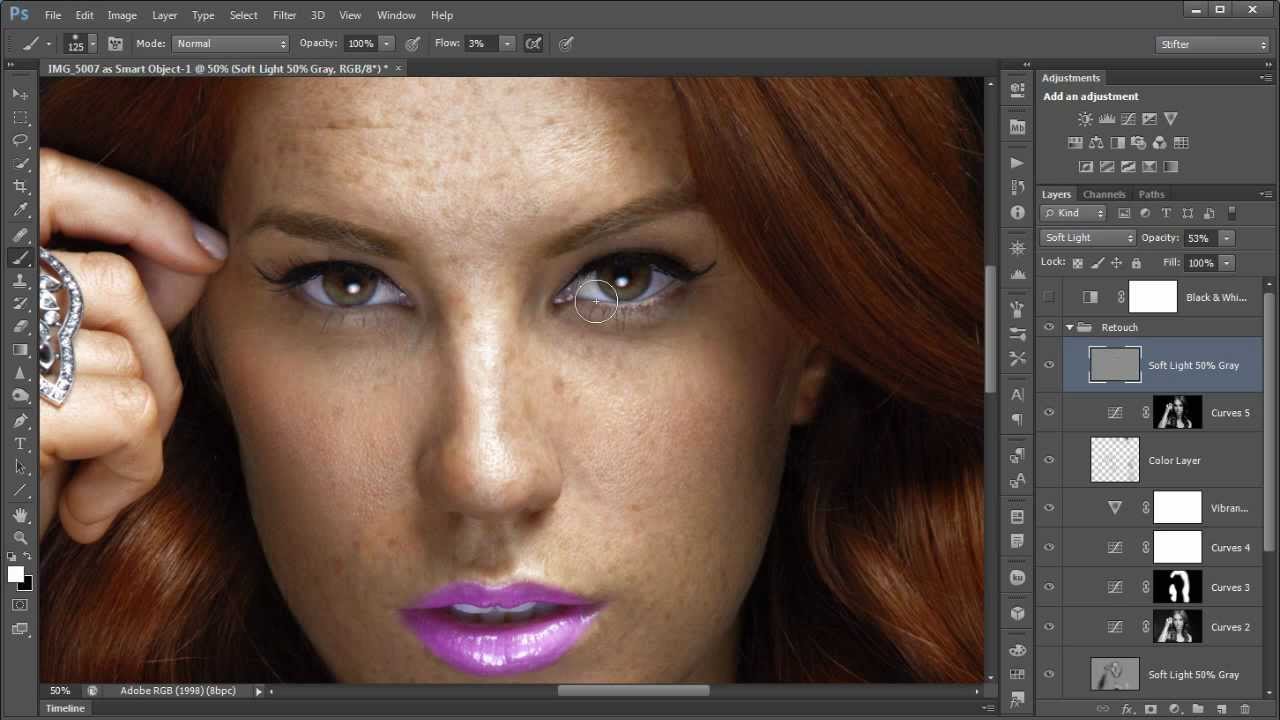Collapse the Retouch layer group
The image size is (1280, 720).
pyautogui.click(x=1069, y=327)
